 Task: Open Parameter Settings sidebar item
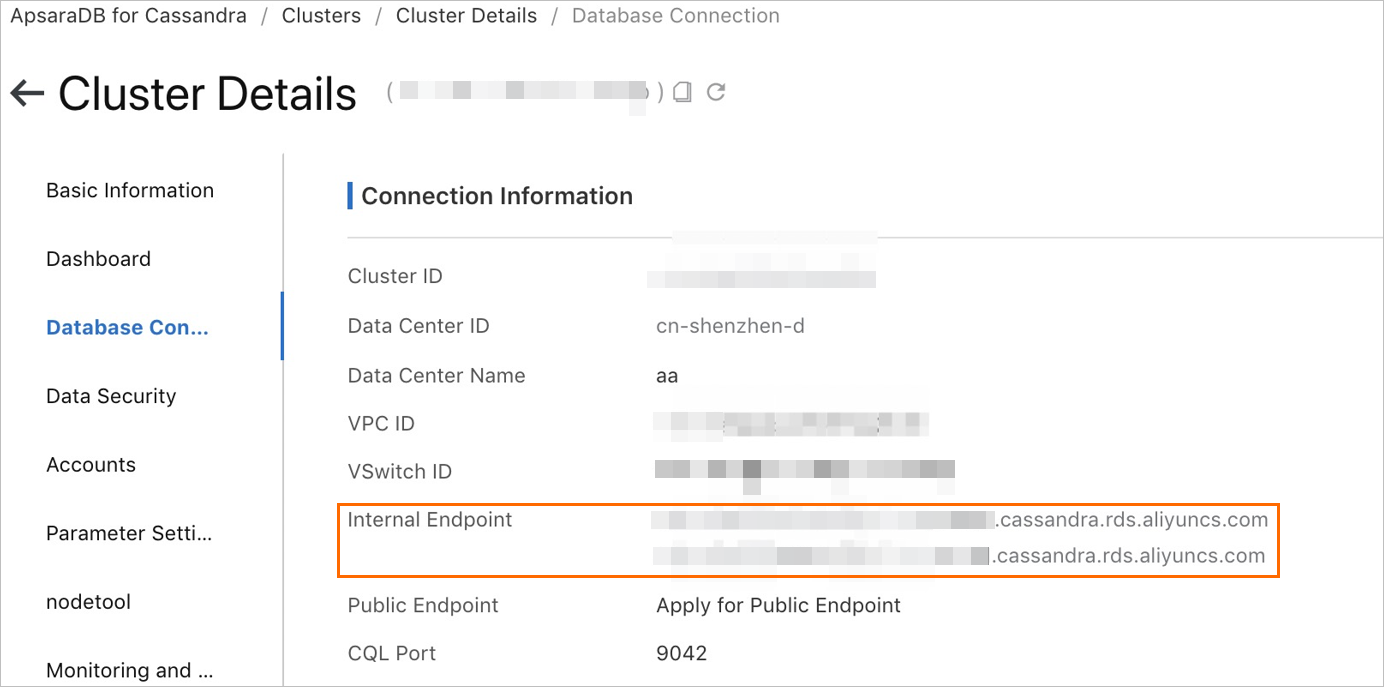(129, 533)
